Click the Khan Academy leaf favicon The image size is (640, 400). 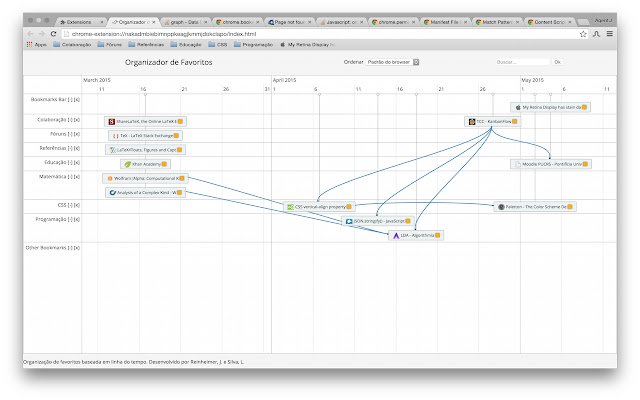pyautogui.click(x=127, y=164)
